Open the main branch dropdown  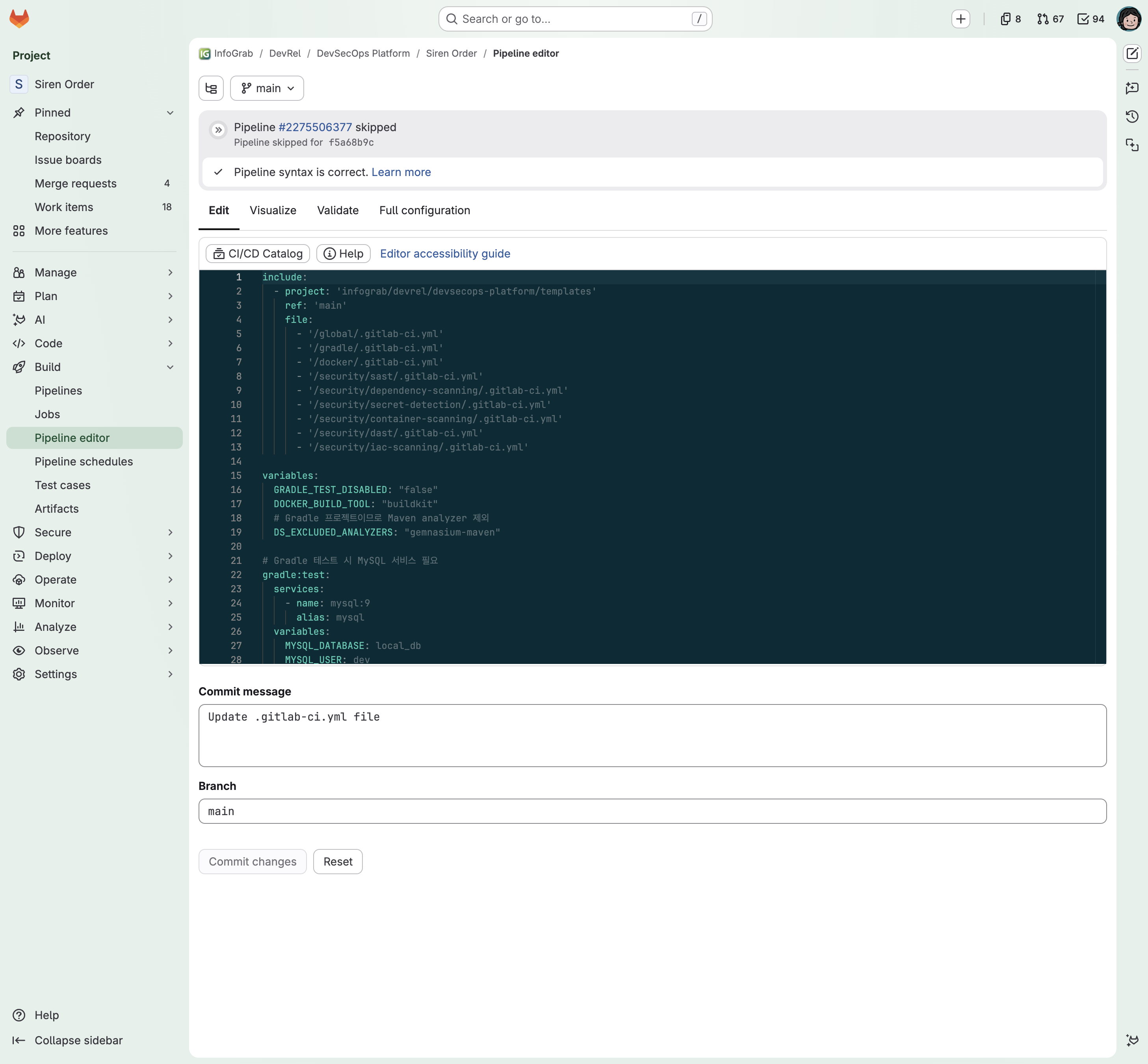click(267, 88)
